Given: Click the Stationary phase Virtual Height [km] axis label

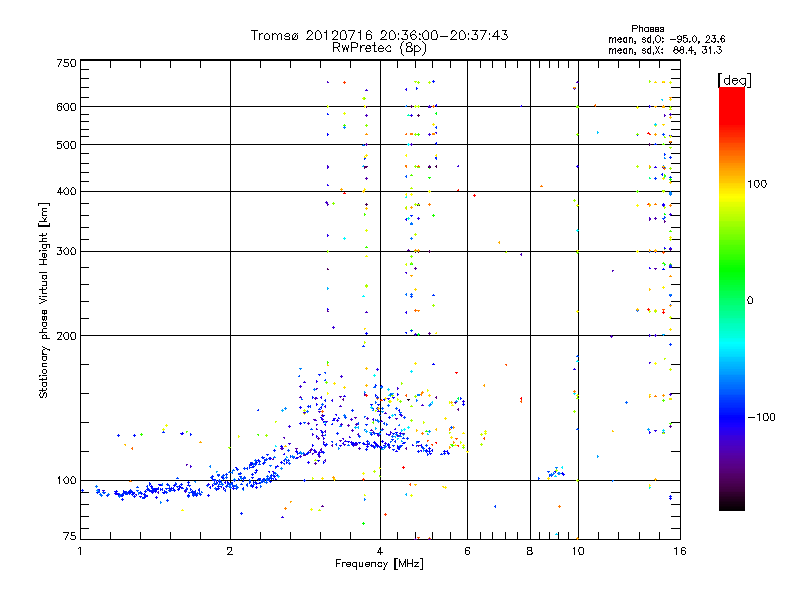Looking at the screenshot, I should (43, 301).
